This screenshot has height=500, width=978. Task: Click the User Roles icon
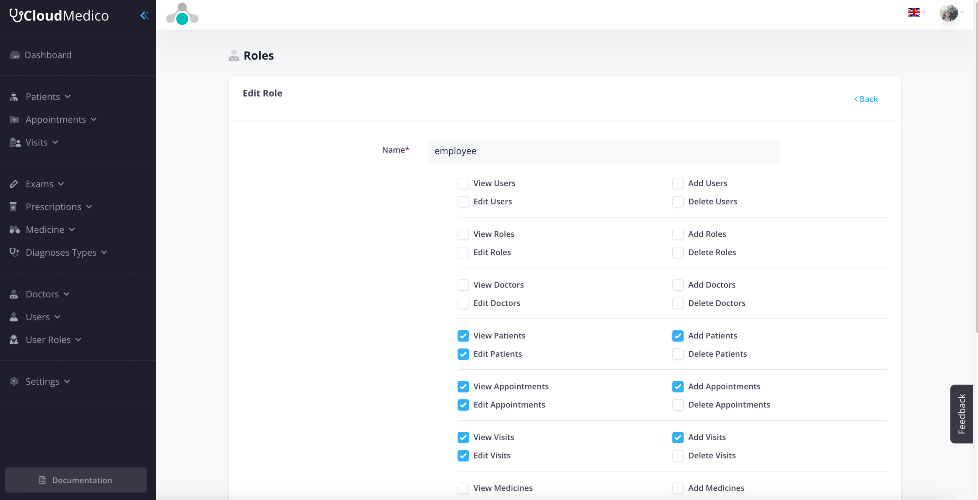14,340
